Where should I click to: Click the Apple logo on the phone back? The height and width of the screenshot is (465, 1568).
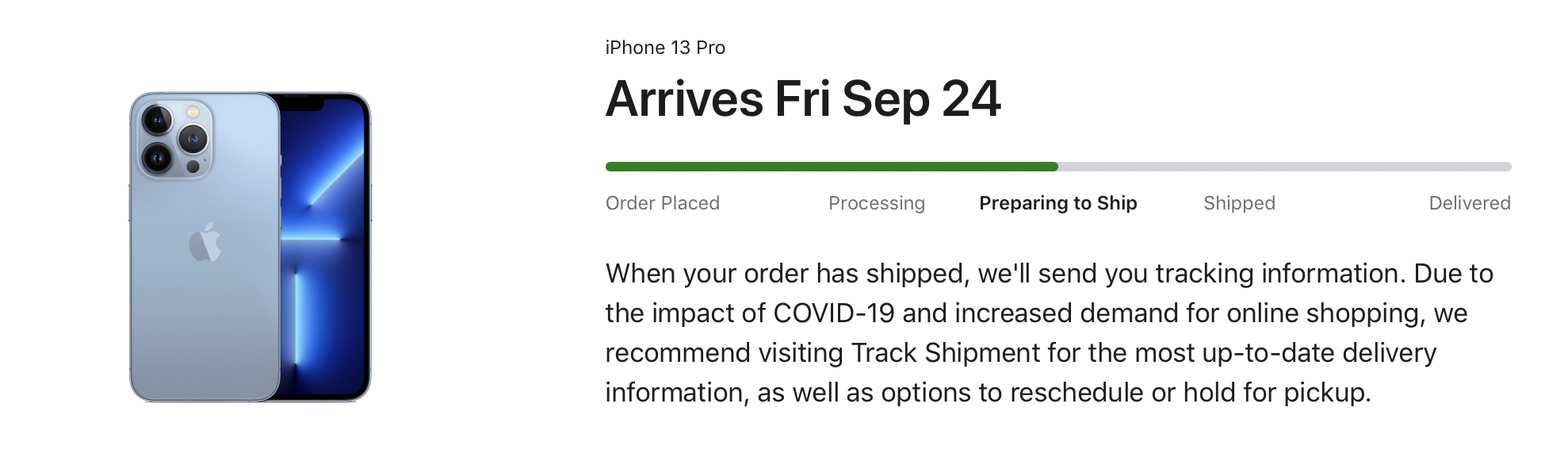[205, 242]
